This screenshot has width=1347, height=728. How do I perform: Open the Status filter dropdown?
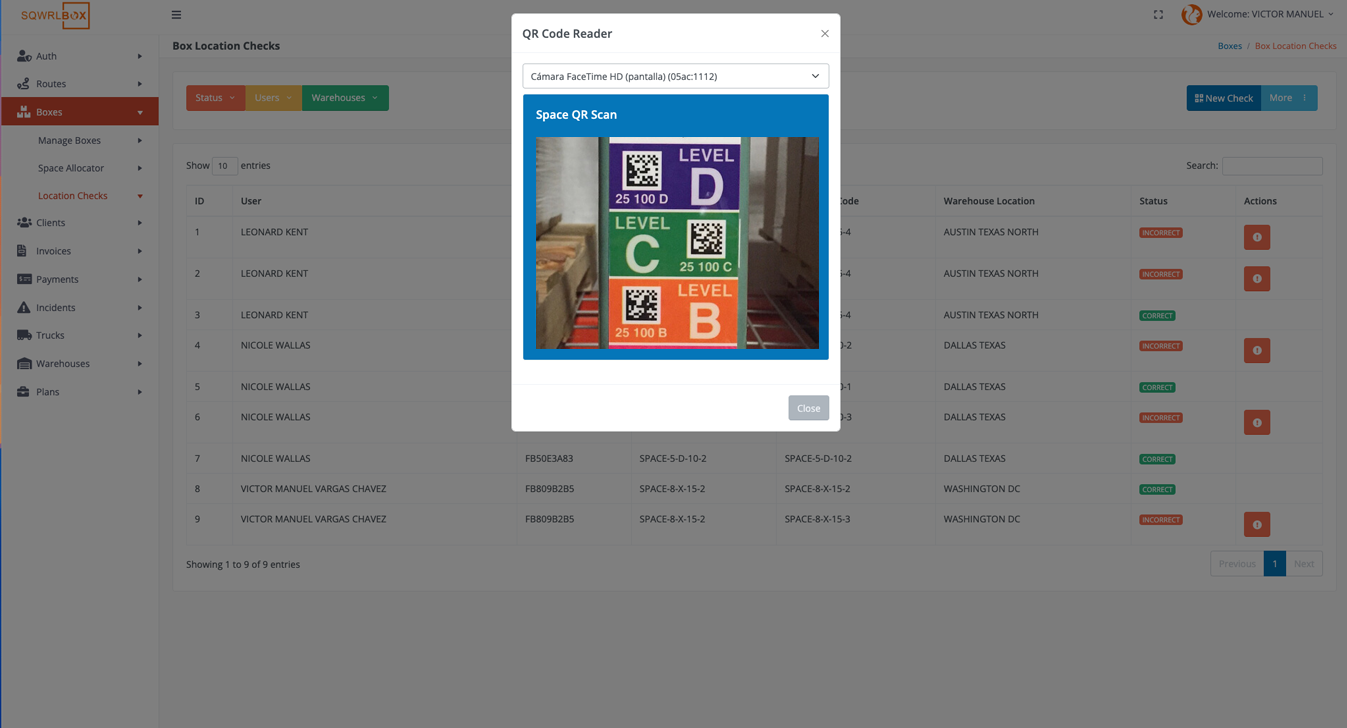tap(215, 98)
